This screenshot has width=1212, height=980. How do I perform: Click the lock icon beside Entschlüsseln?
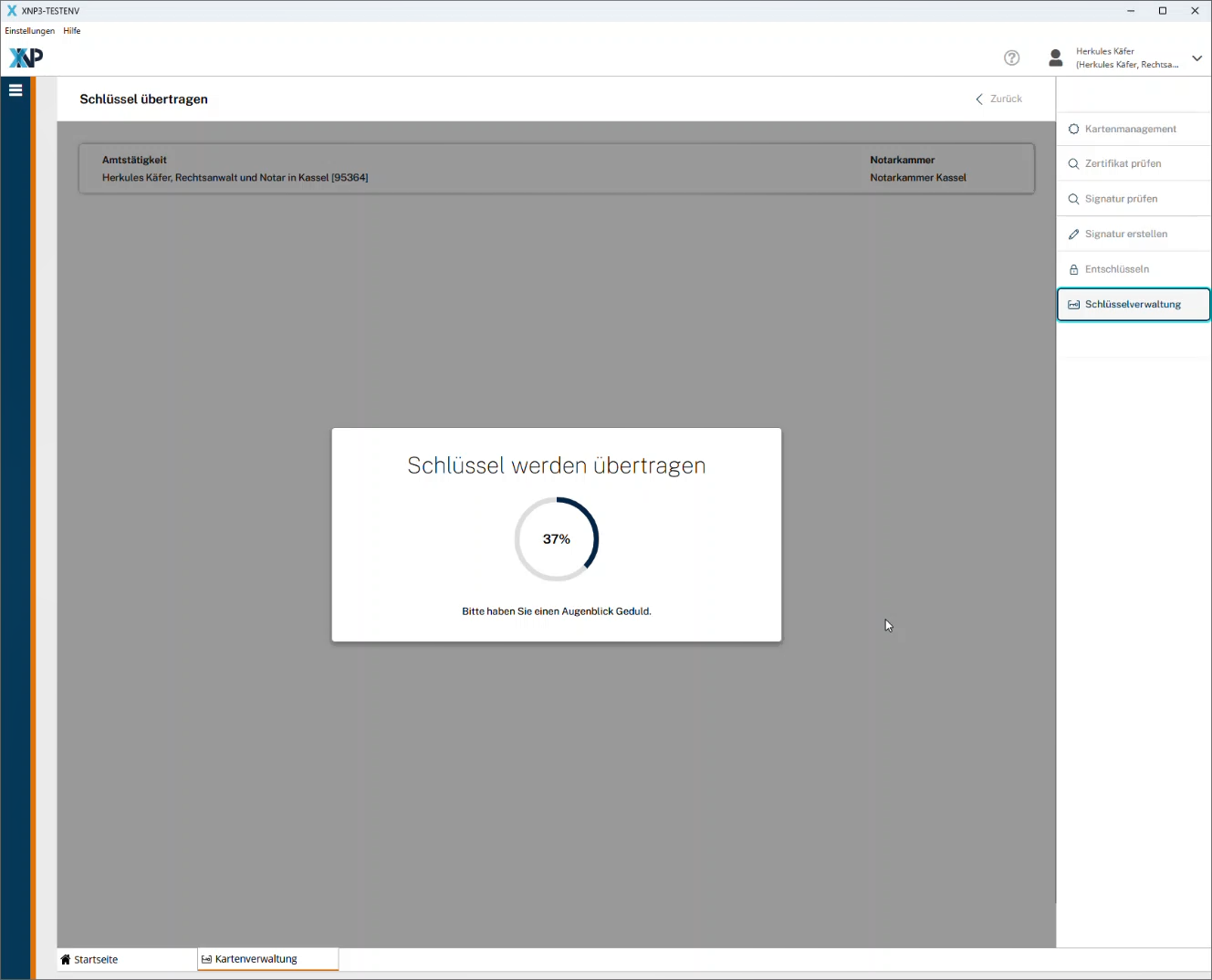(x=1074, y=269)
